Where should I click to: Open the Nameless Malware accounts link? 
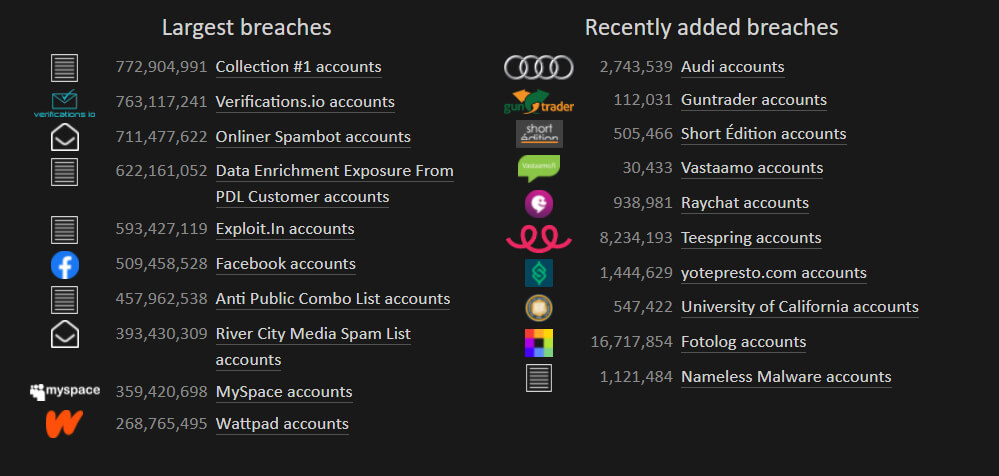[x=786, y=377]
